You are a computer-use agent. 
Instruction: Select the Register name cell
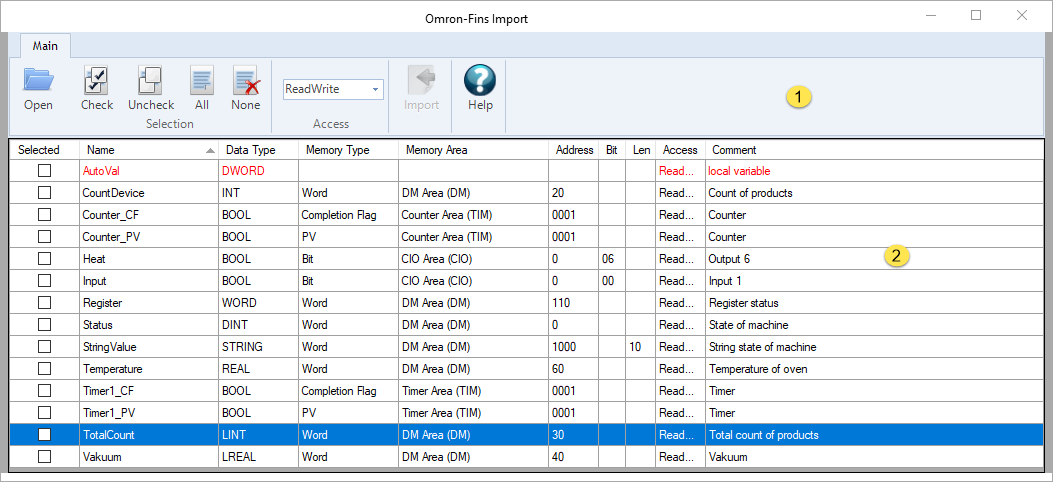pyautogui.click(x=148, y=303)
